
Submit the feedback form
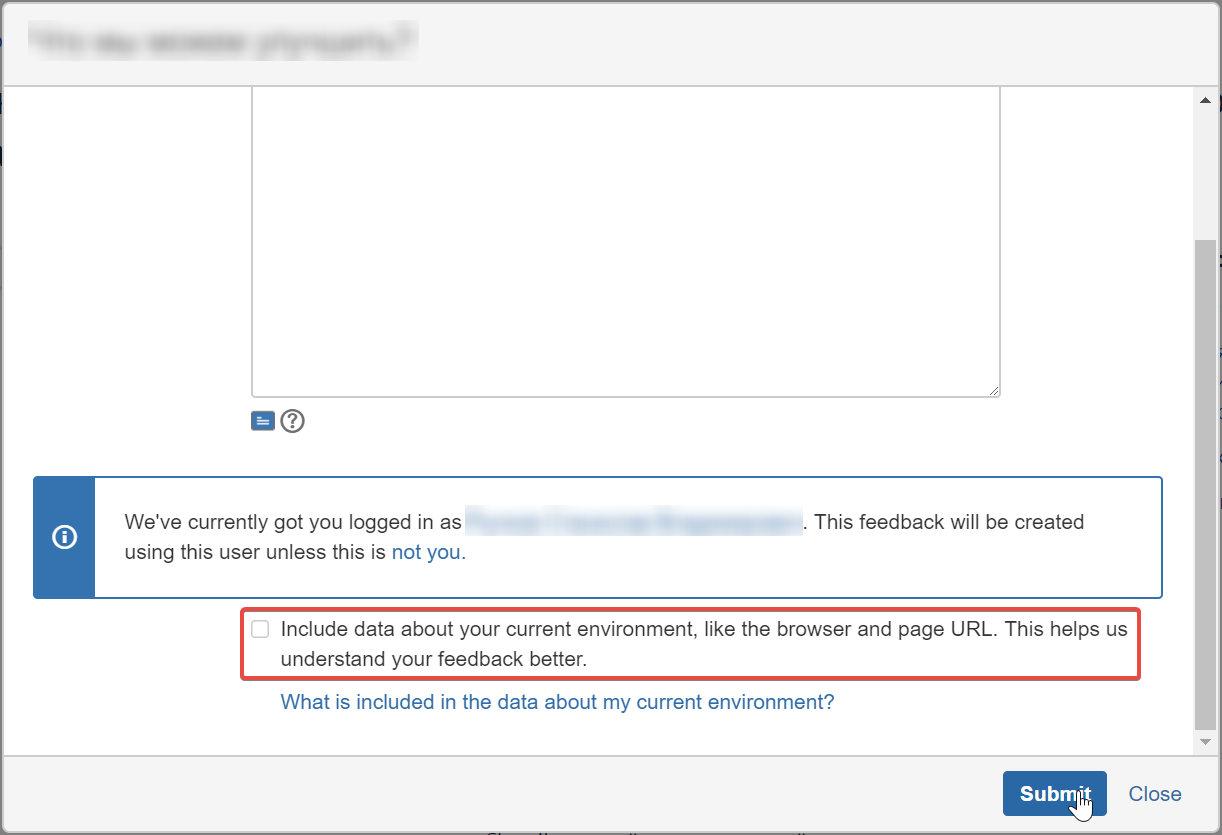(x=1055, y=794)
